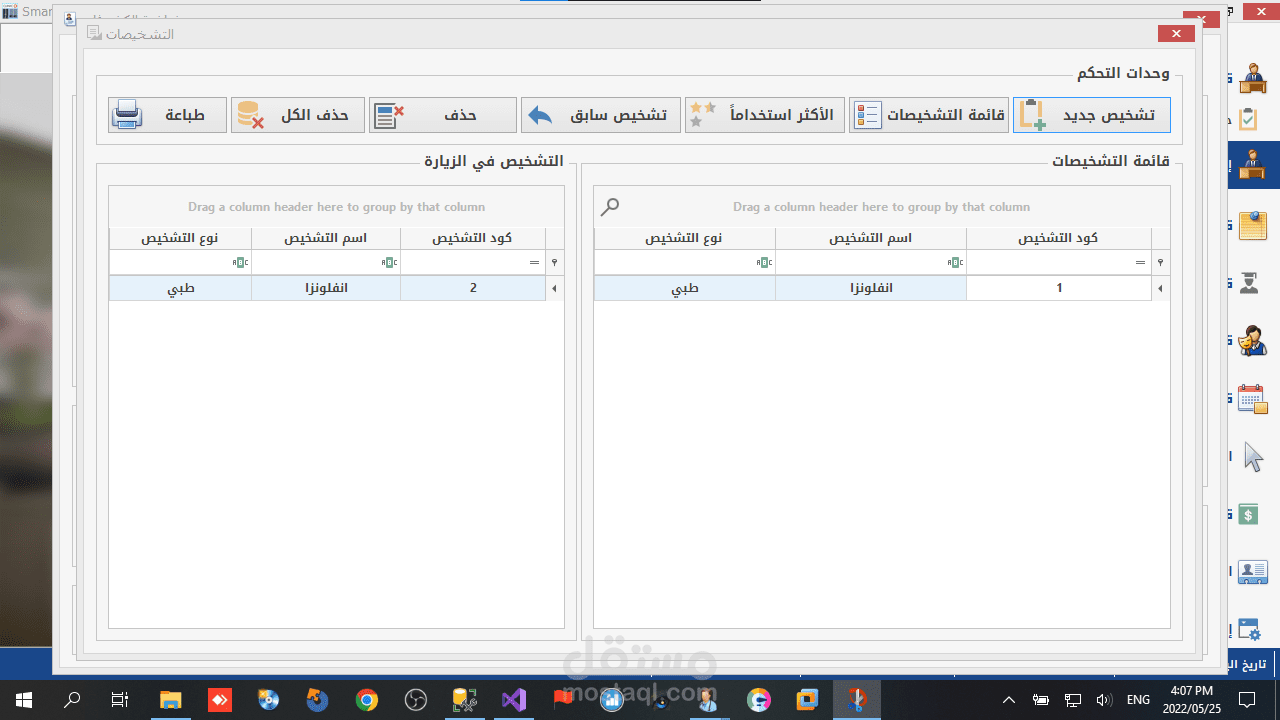
Task: Click the New Diagnosis button (تشخيص جديد)
Action: 1091,115
